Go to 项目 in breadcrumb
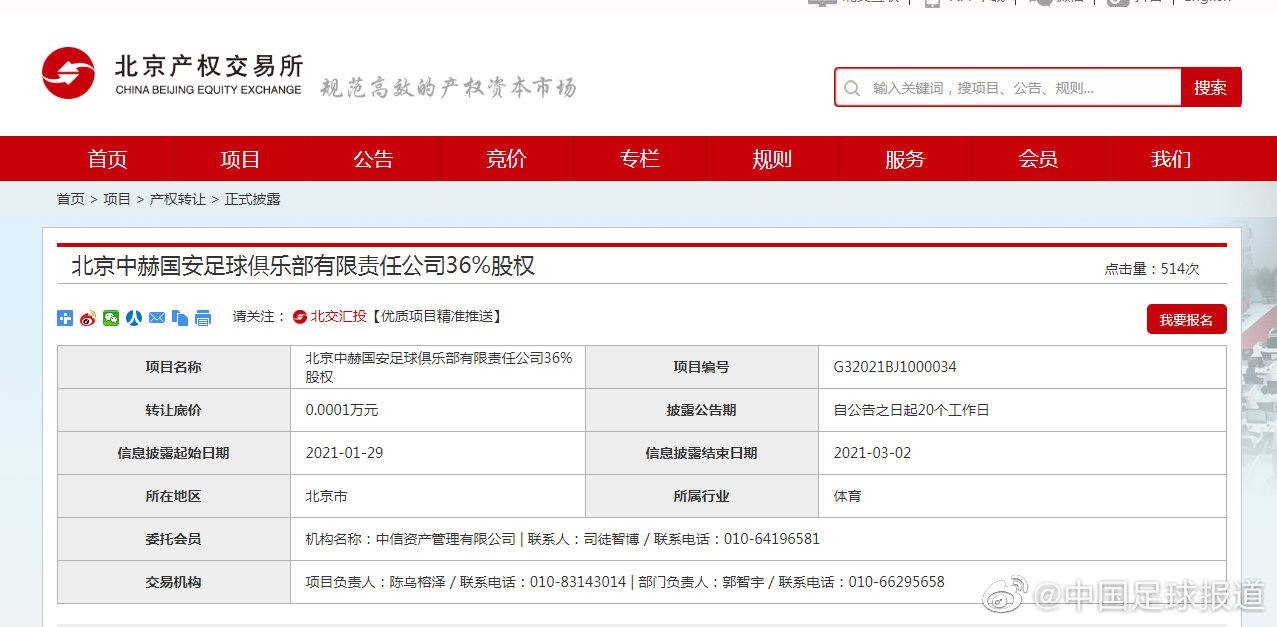 click(x=117, y=199)
